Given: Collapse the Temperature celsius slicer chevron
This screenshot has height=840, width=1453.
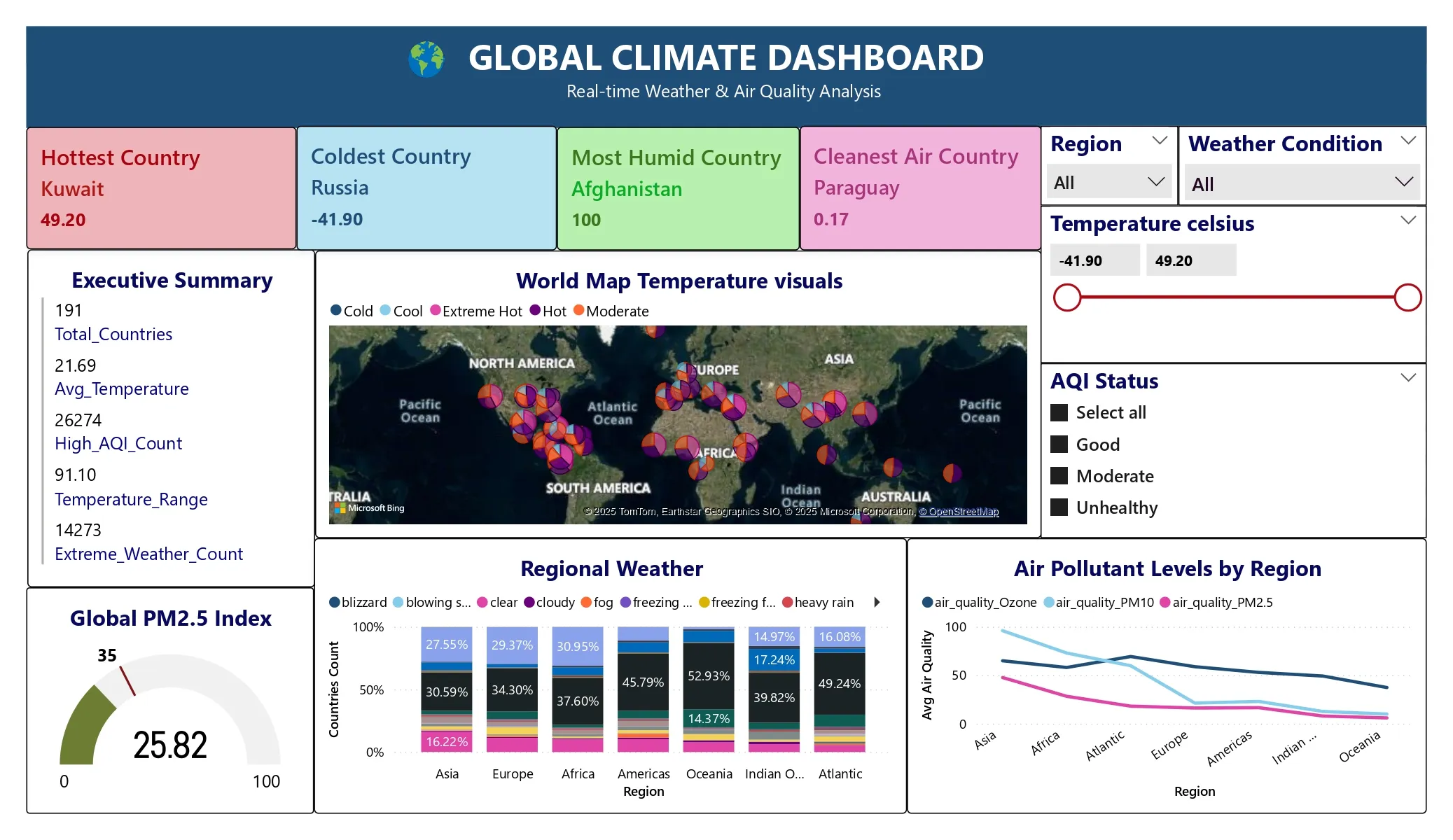Looking at the screenshot, I should coord(1408,220).
